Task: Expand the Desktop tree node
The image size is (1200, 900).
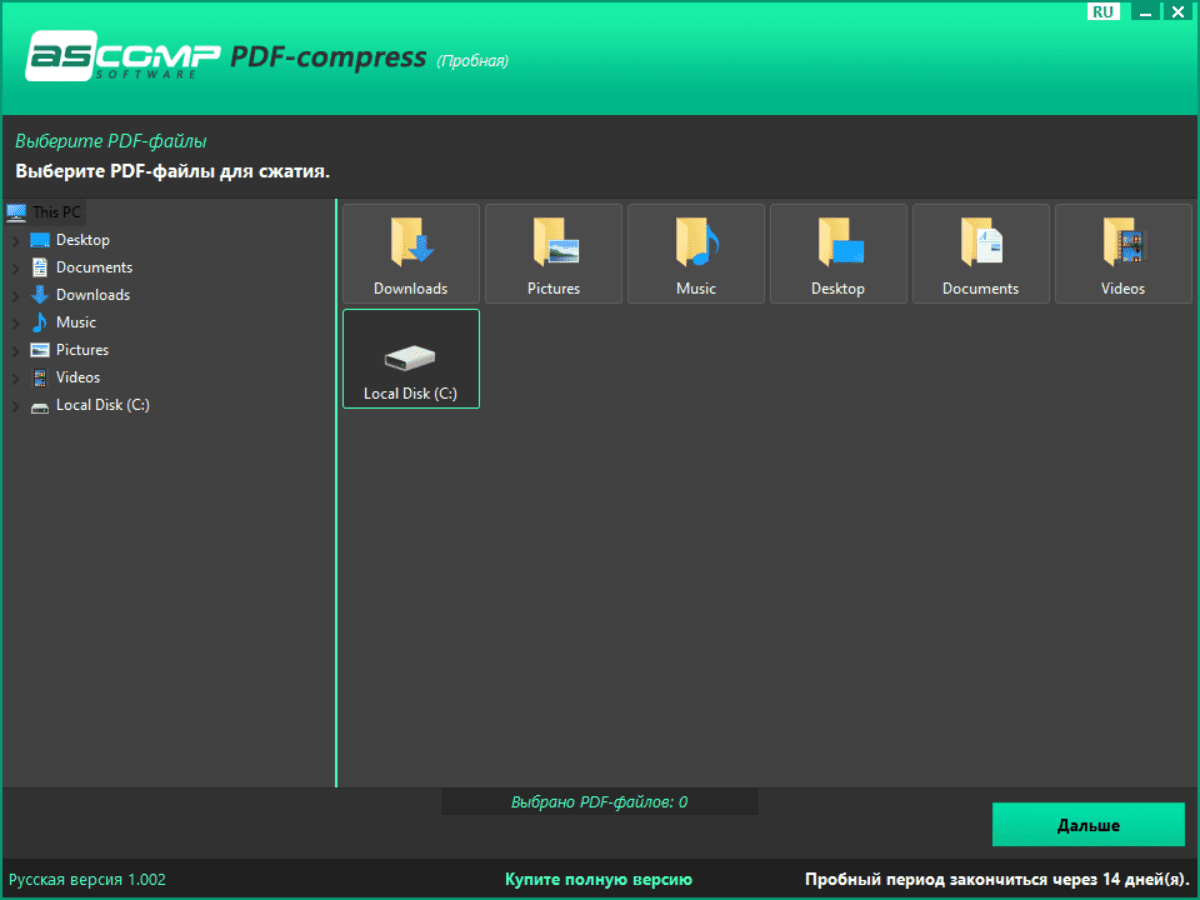Action: click(15, 241)
